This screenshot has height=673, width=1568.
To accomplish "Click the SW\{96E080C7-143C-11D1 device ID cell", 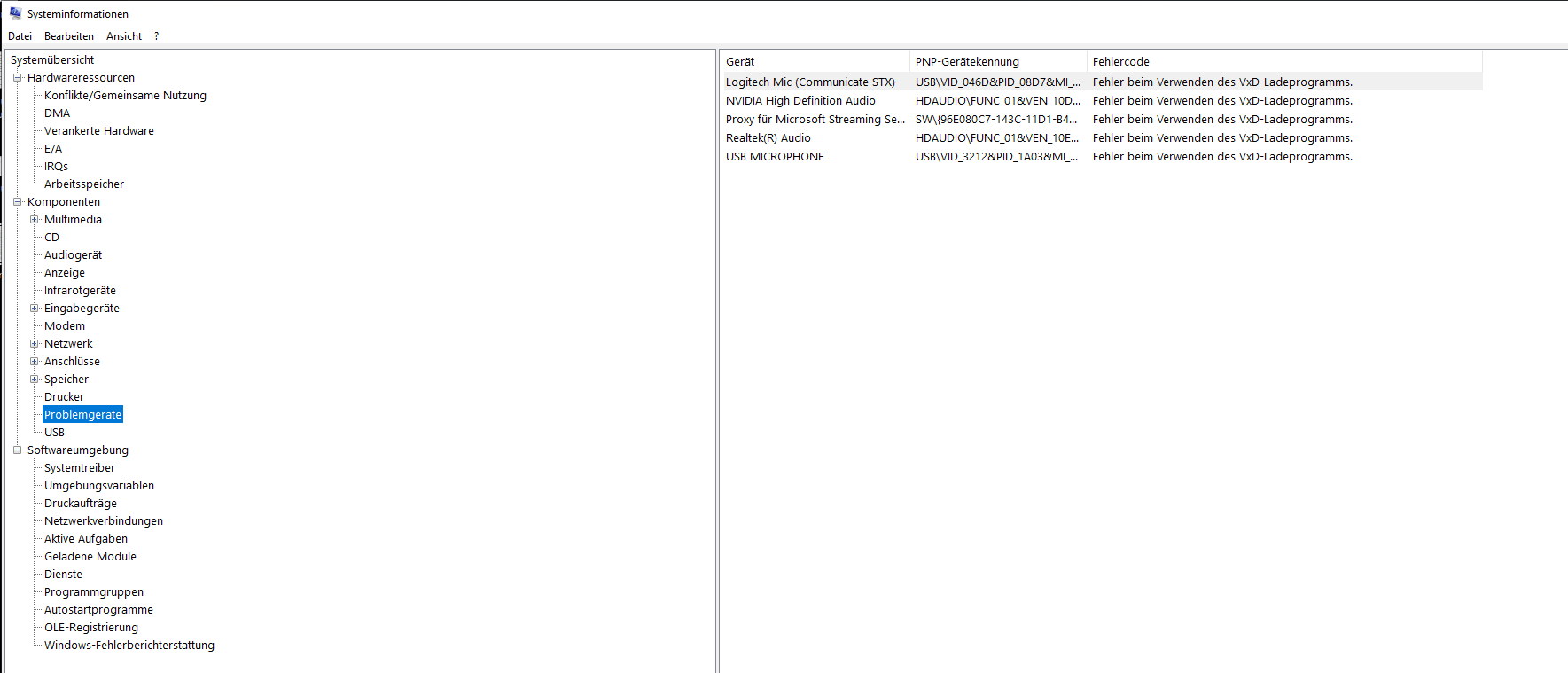I will (996, 119).
